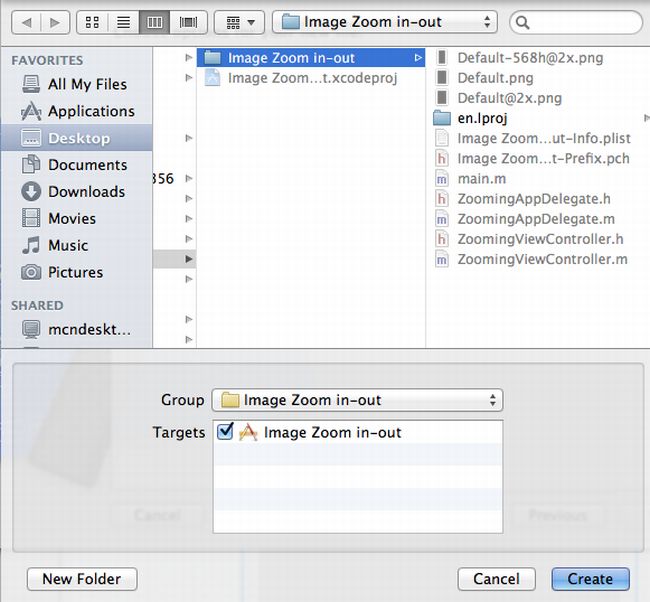
Task: Open the Group popup menu
Action: pos(357,400)
